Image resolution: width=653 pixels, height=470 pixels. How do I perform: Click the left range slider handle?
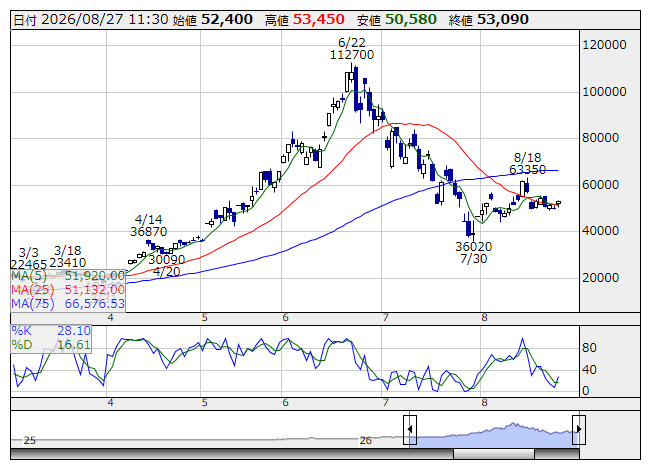[410, 430]
